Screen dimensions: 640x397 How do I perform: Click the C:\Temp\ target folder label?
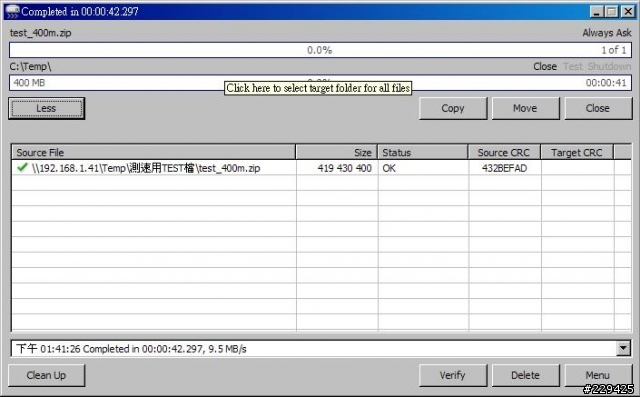pyautogui.click(x=31, y=67)
